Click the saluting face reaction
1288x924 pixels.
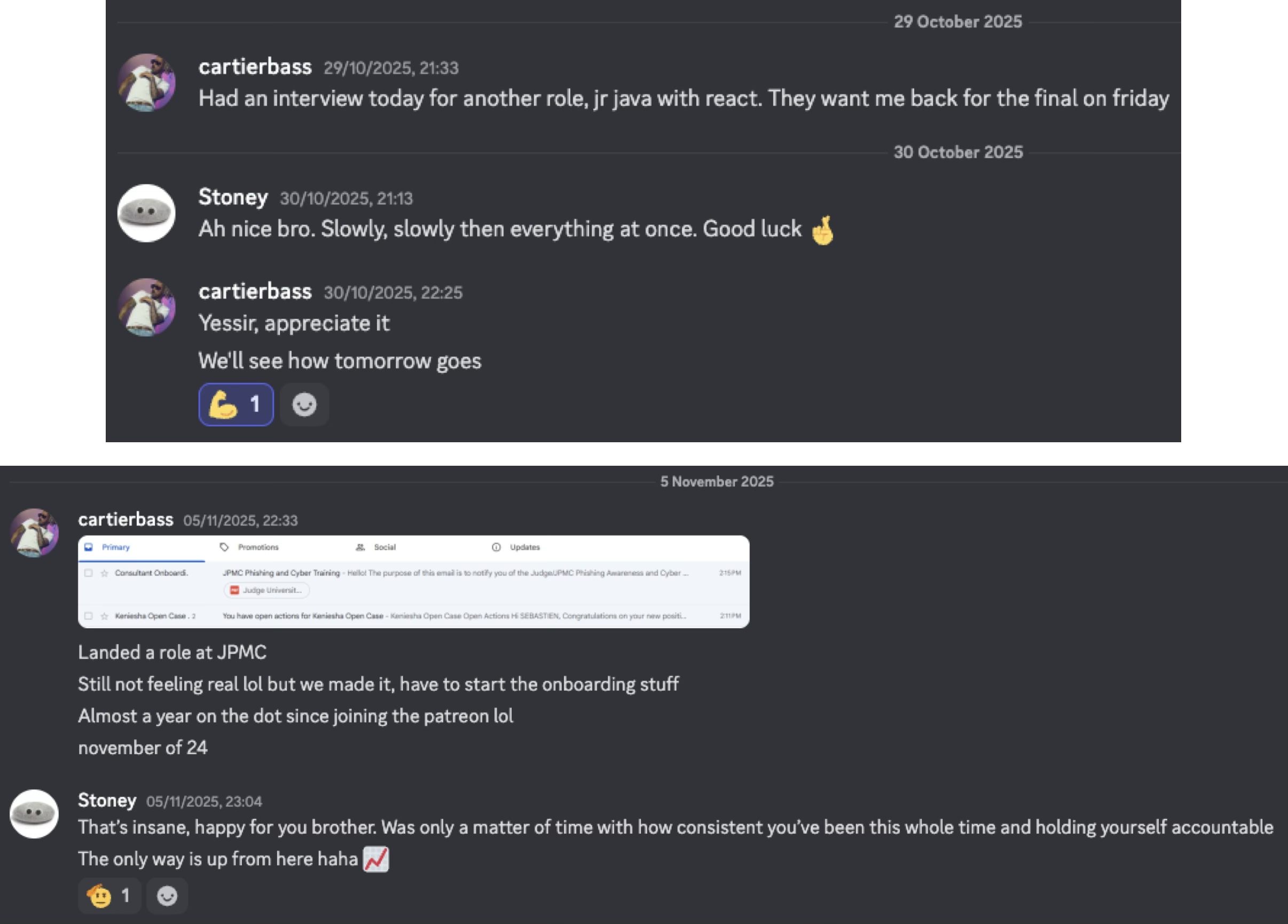109,896
